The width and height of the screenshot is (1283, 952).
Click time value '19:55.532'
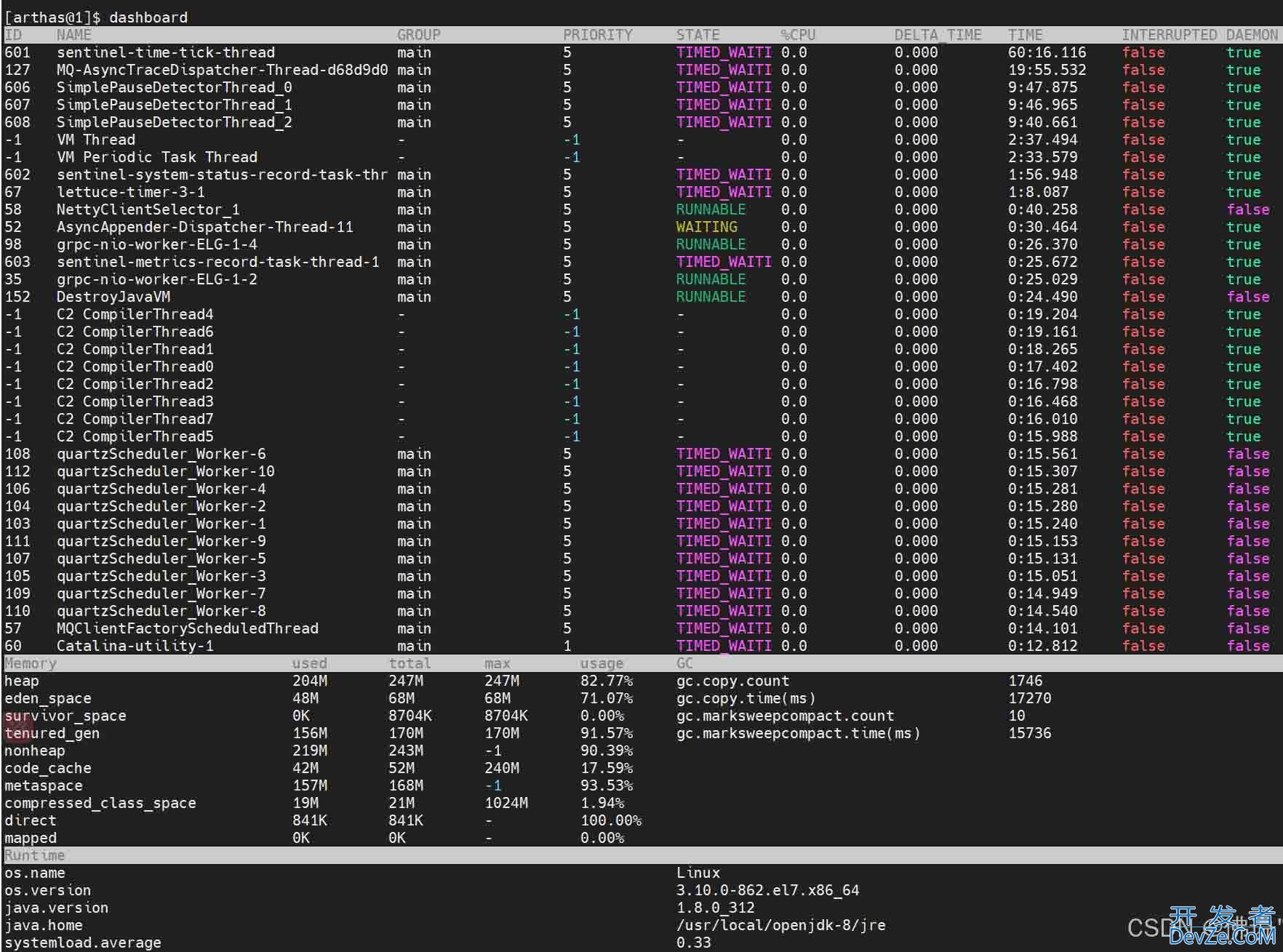[x=1047, y=70]
